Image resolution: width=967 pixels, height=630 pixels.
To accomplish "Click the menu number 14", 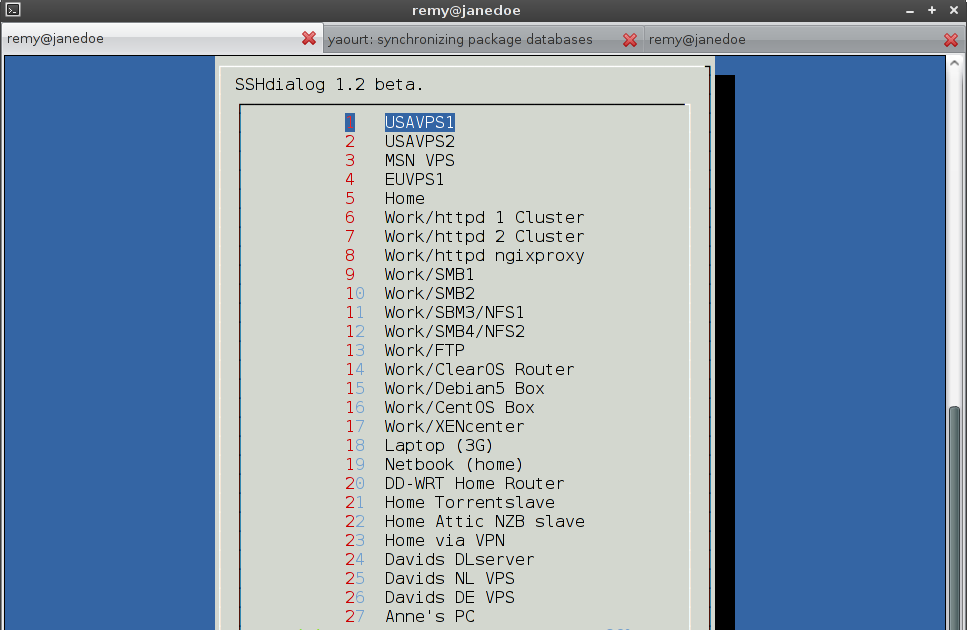I will (355, 370).
